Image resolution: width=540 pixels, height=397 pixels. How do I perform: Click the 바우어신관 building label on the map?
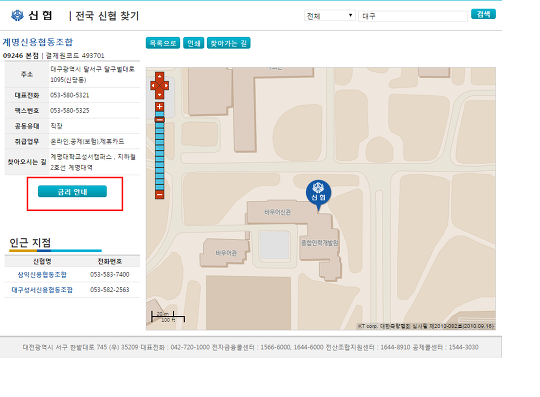(278, 212)
